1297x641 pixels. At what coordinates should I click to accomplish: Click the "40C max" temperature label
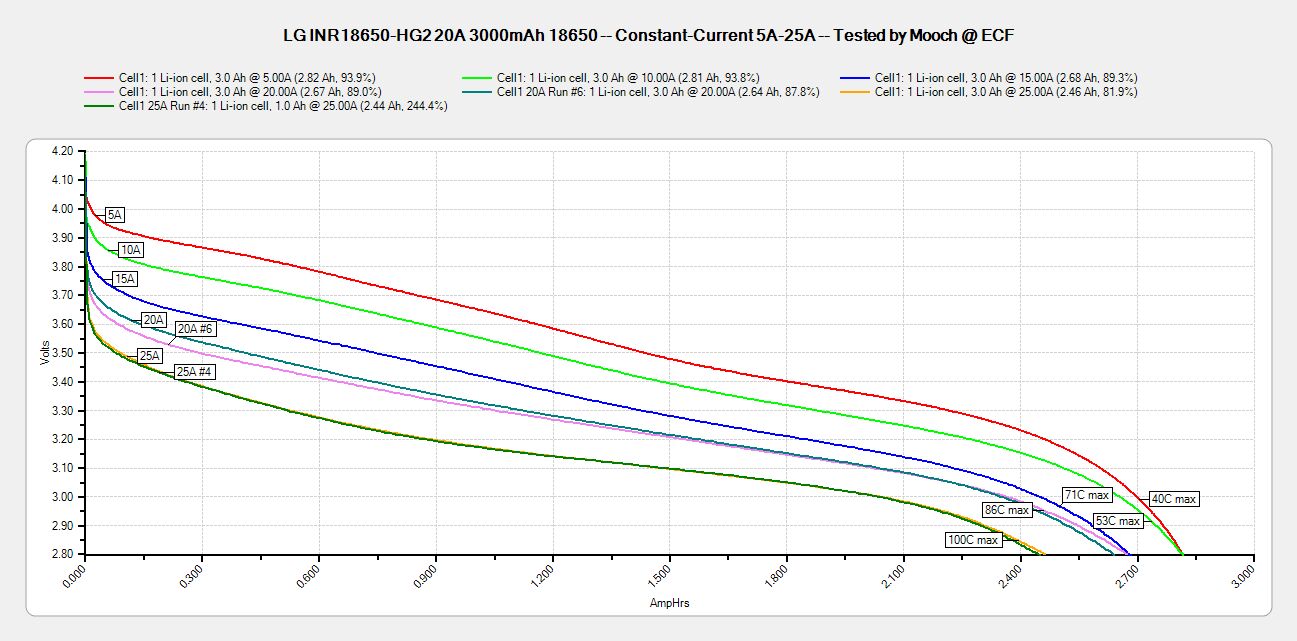pos(1172,498)
